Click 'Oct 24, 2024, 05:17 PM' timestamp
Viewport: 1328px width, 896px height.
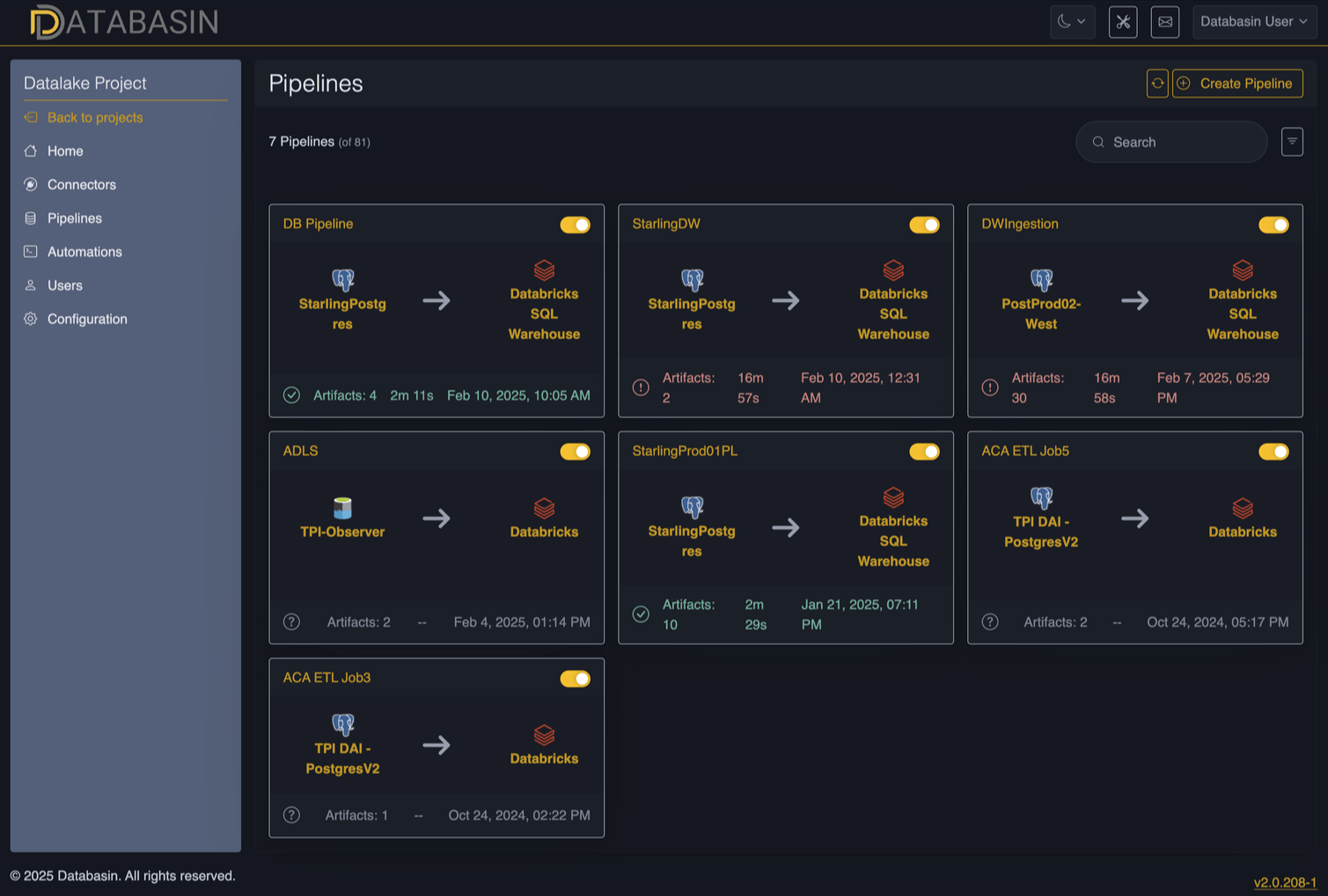[1218, 622]
